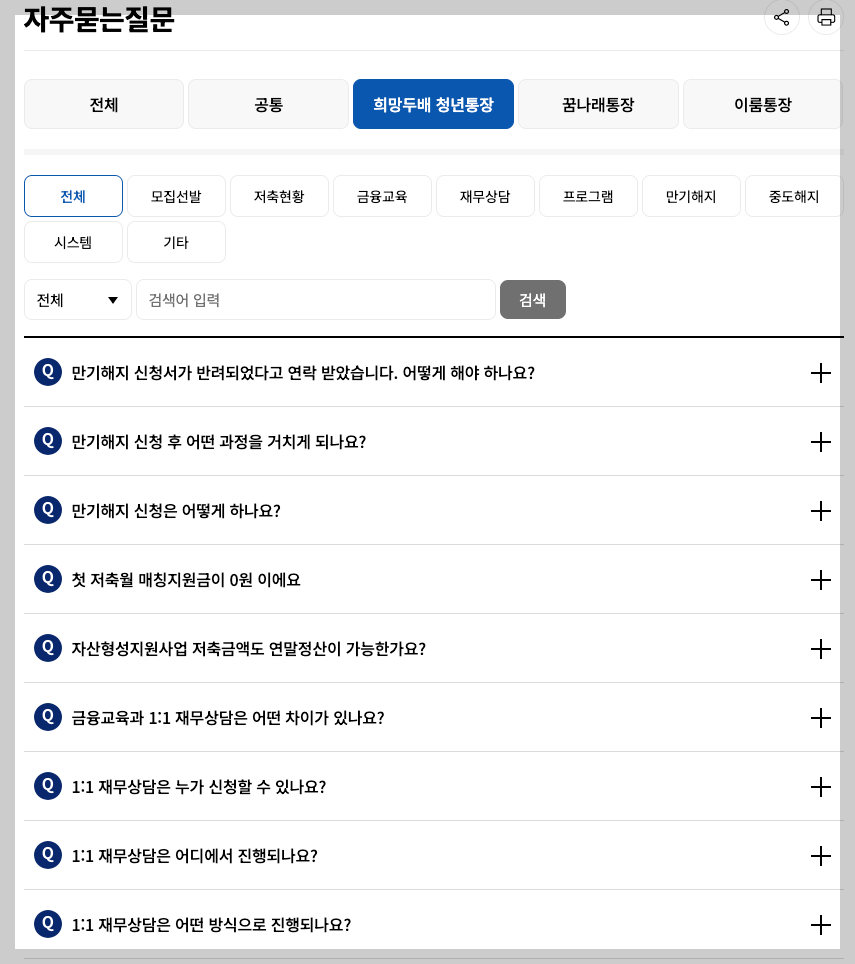Open question text 만기해지 신청은 어떻게 하나요?
The height and width of the screenshot is (964, 855).
[x=176, y=510]
